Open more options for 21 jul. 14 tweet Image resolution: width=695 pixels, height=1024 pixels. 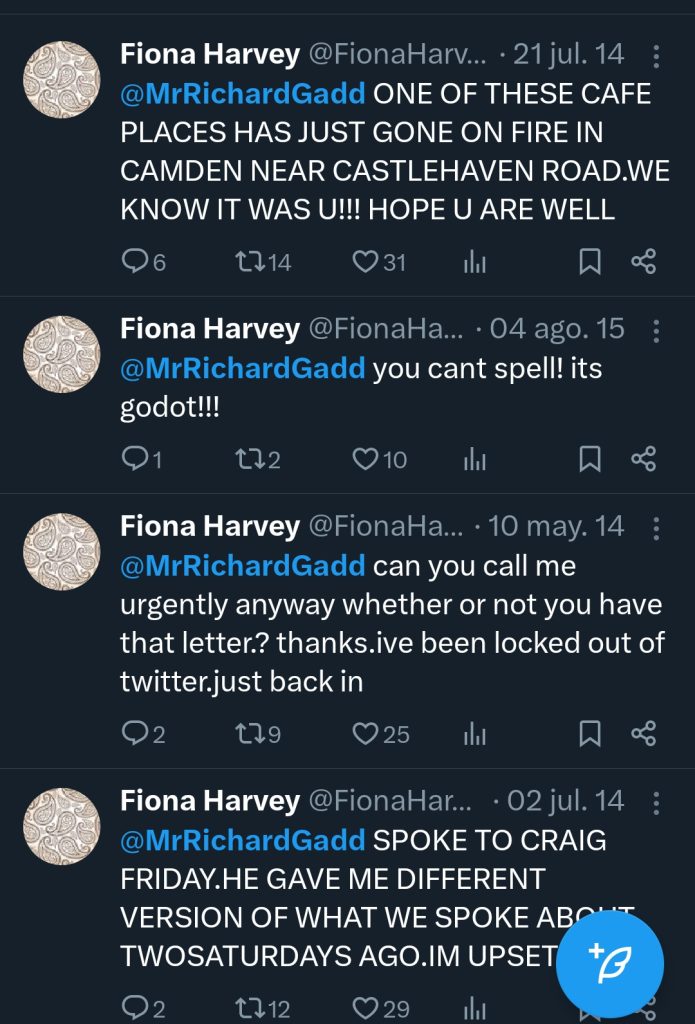(655, 55)
